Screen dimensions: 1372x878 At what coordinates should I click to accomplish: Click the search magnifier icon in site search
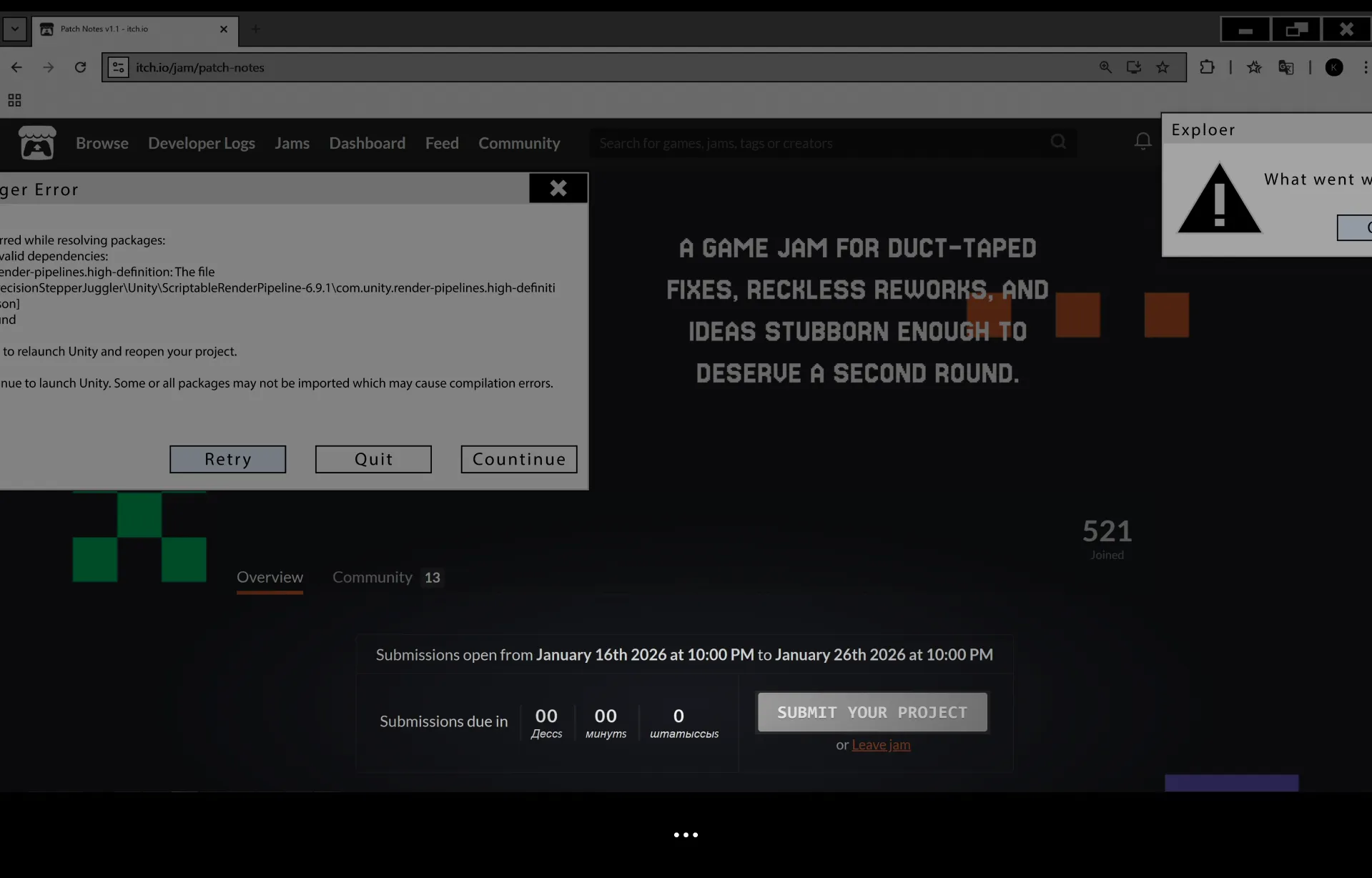point(1058,142)
